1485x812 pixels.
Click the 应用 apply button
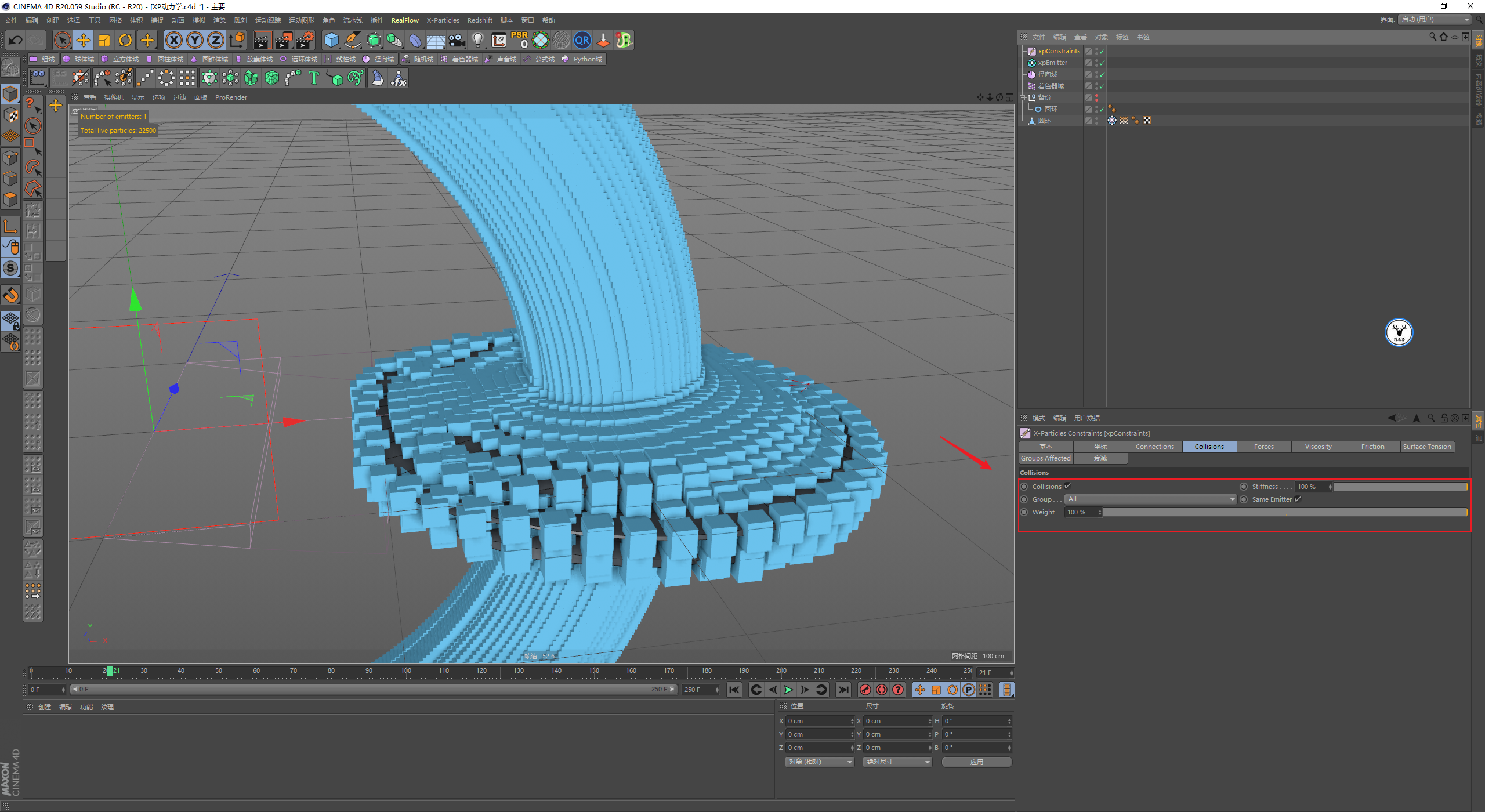977,762
